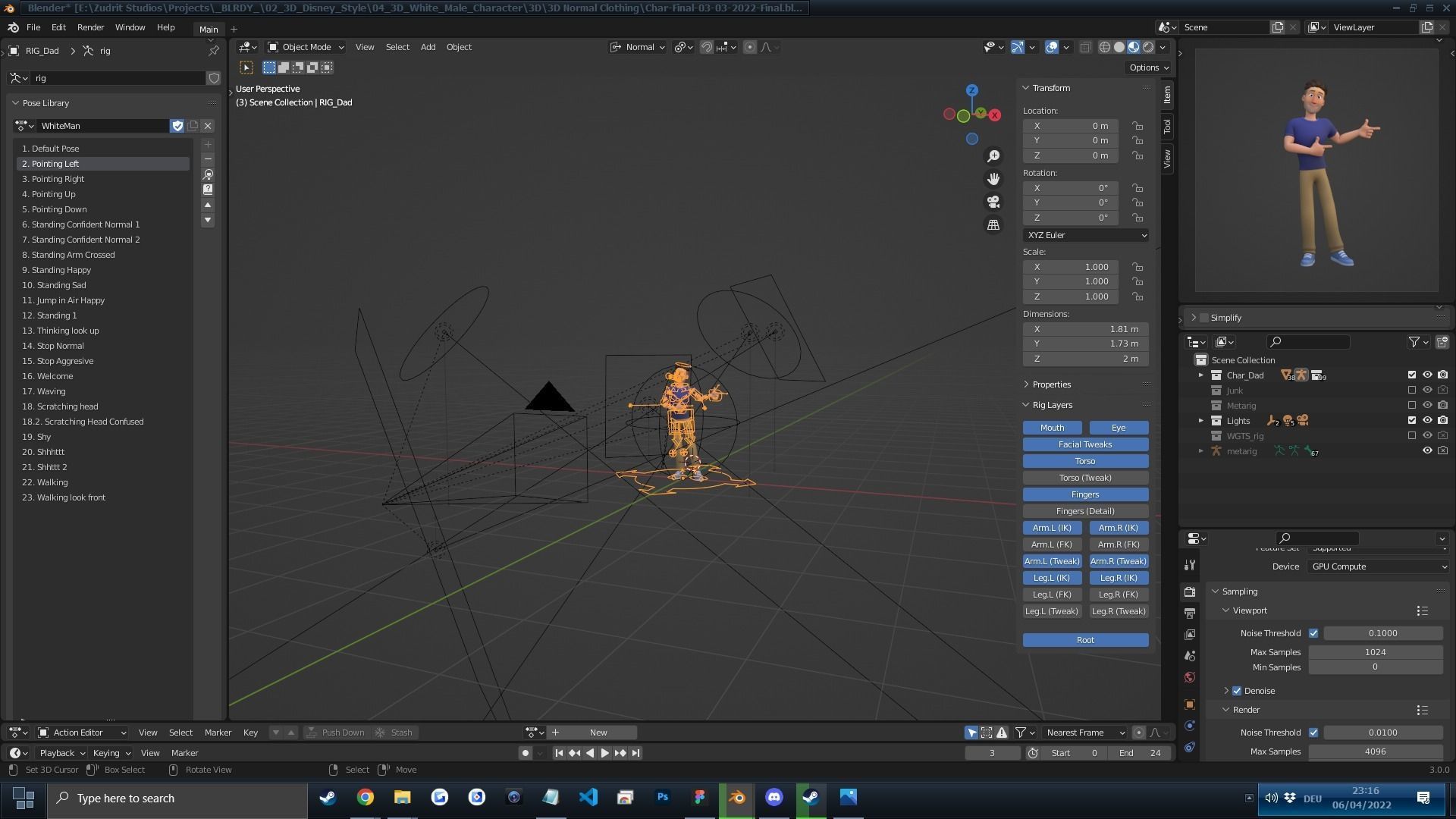Adjust Render Noise Threshold 0.0100 field
Screen dimensions: 1456x819
click(x=1382, y=733)
